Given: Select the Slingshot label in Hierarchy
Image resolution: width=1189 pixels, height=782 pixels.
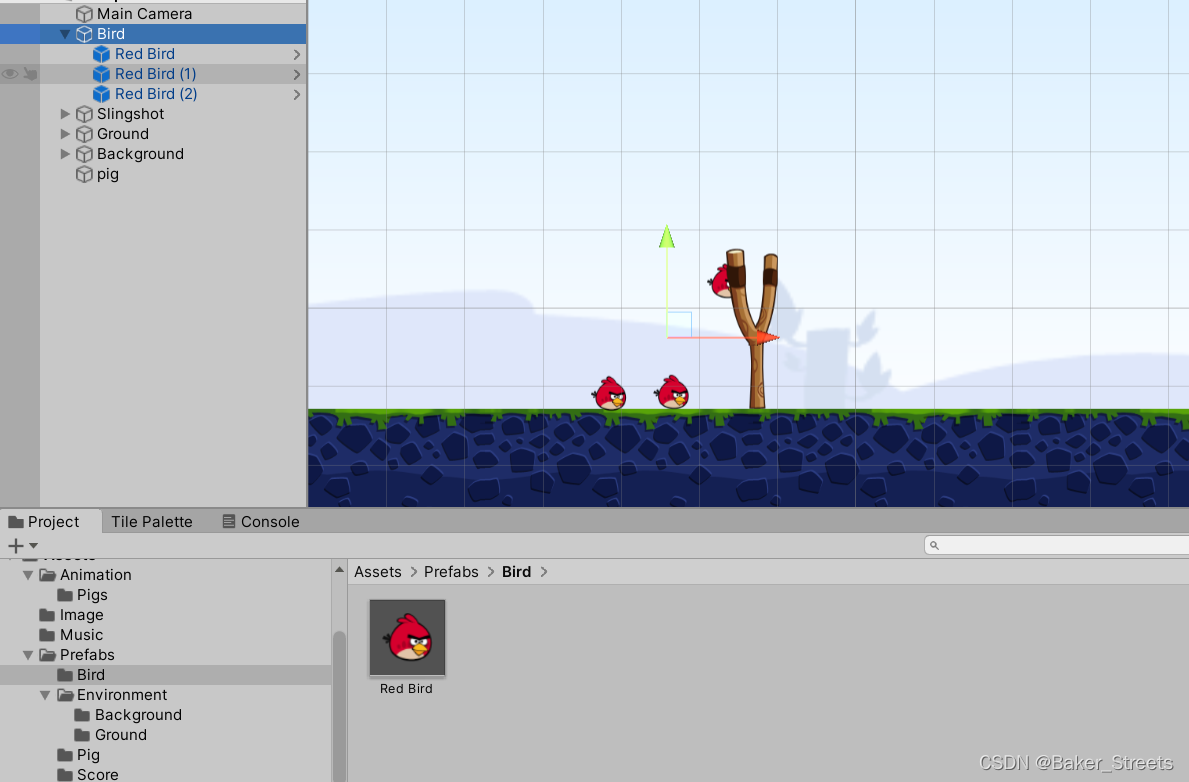Looking at the screenshot, I should (130, 114).
